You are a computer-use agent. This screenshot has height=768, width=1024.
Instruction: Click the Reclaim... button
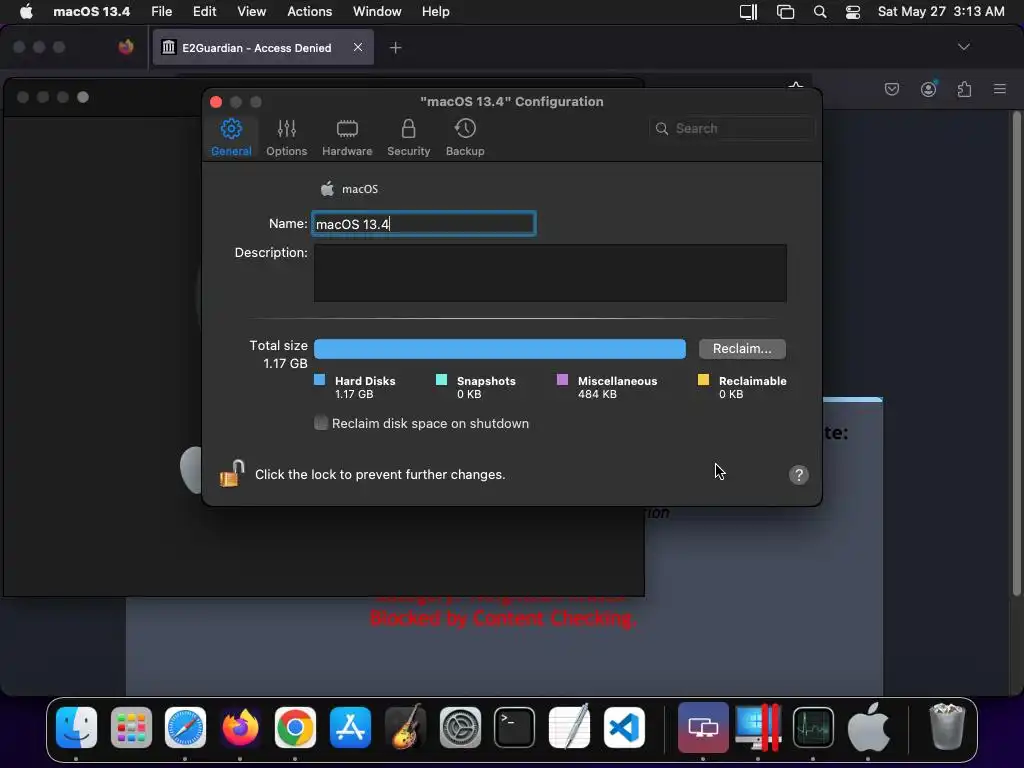742,349
